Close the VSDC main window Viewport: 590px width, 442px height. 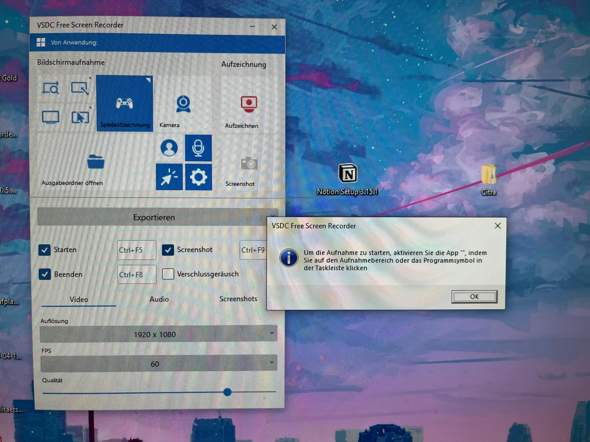coord(274,27)
